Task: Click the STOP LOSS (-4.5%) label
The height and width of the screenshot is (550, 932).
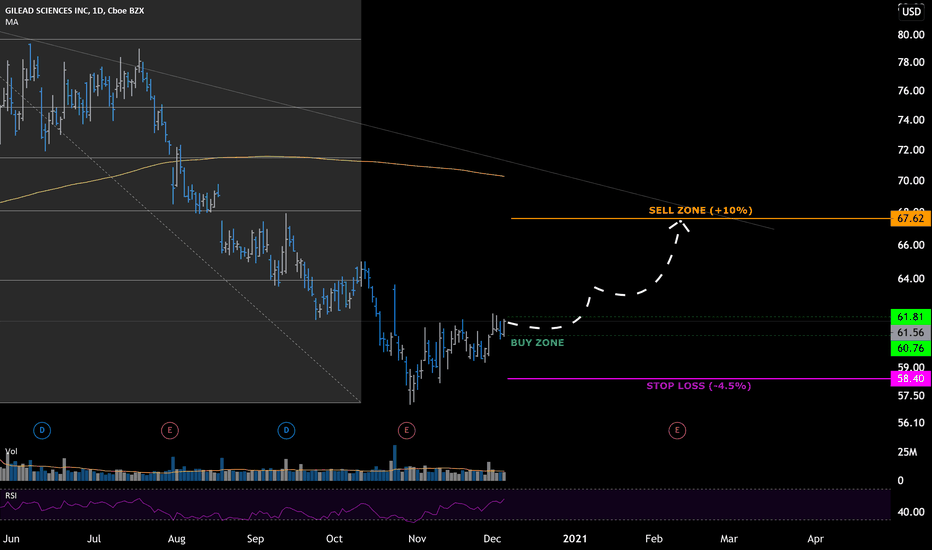Action: point(698,386)
